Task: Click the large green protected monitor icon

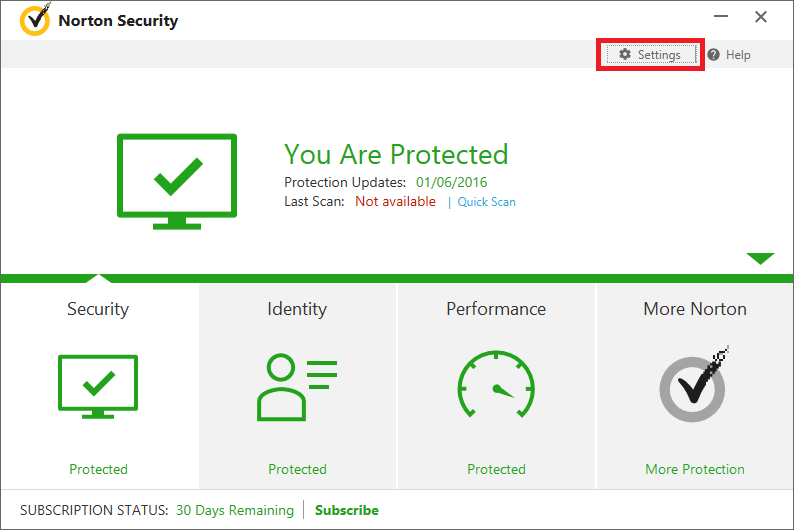Action: coord(177,179)
